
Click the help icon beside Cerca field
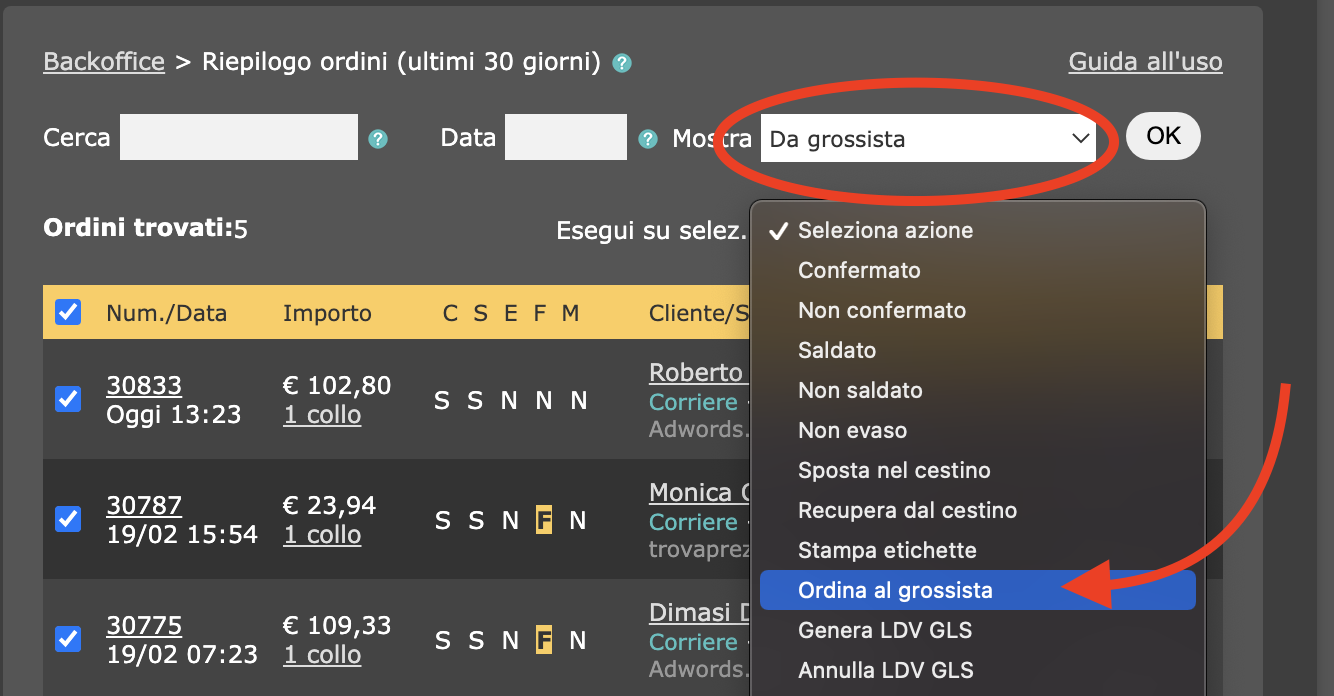click(x=377, y=140)
